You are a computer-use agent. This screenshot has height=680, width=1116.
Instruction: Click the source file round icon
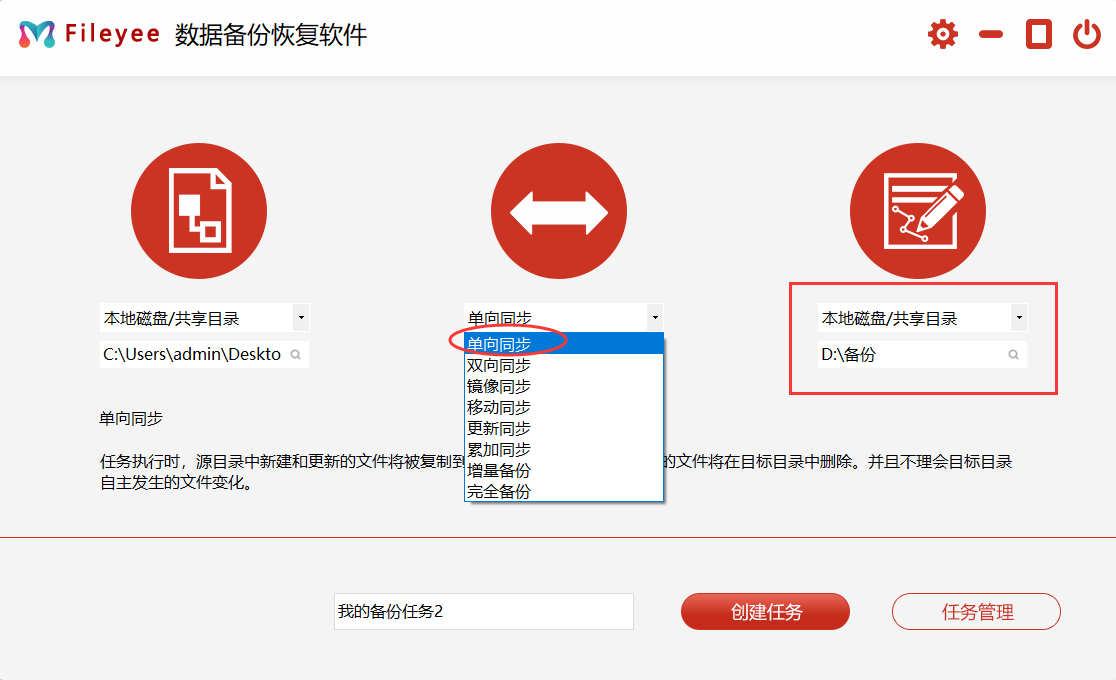point(199,211)
